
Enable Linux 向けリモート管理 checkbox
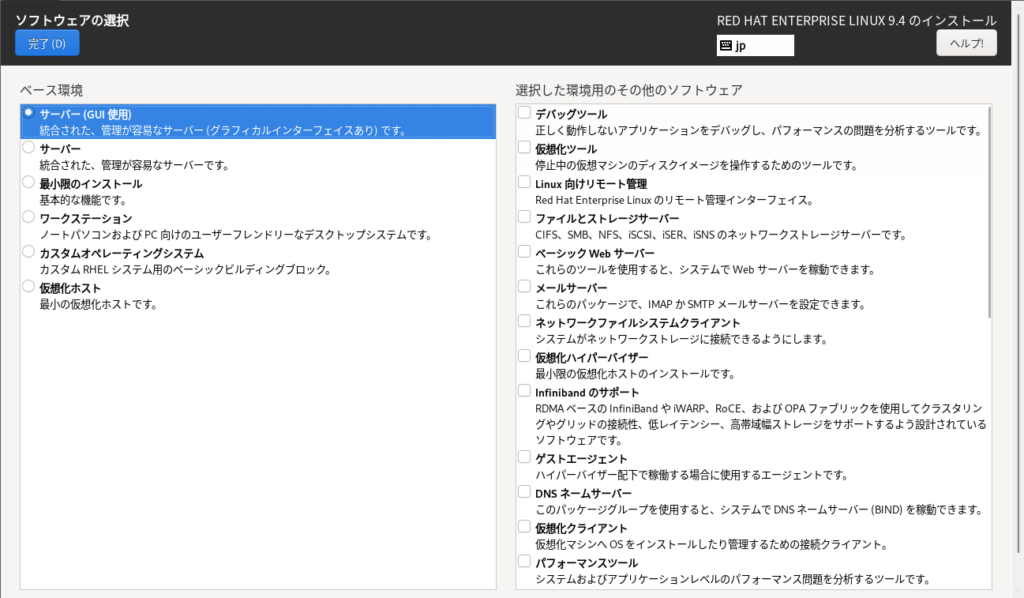pos(524,183)
